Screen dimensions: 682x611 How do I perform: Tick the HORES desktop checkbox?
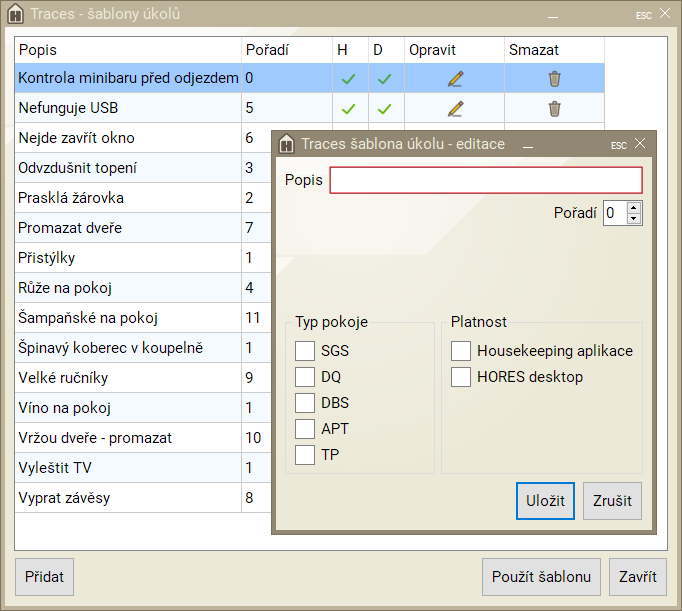[x=461, y=377]
